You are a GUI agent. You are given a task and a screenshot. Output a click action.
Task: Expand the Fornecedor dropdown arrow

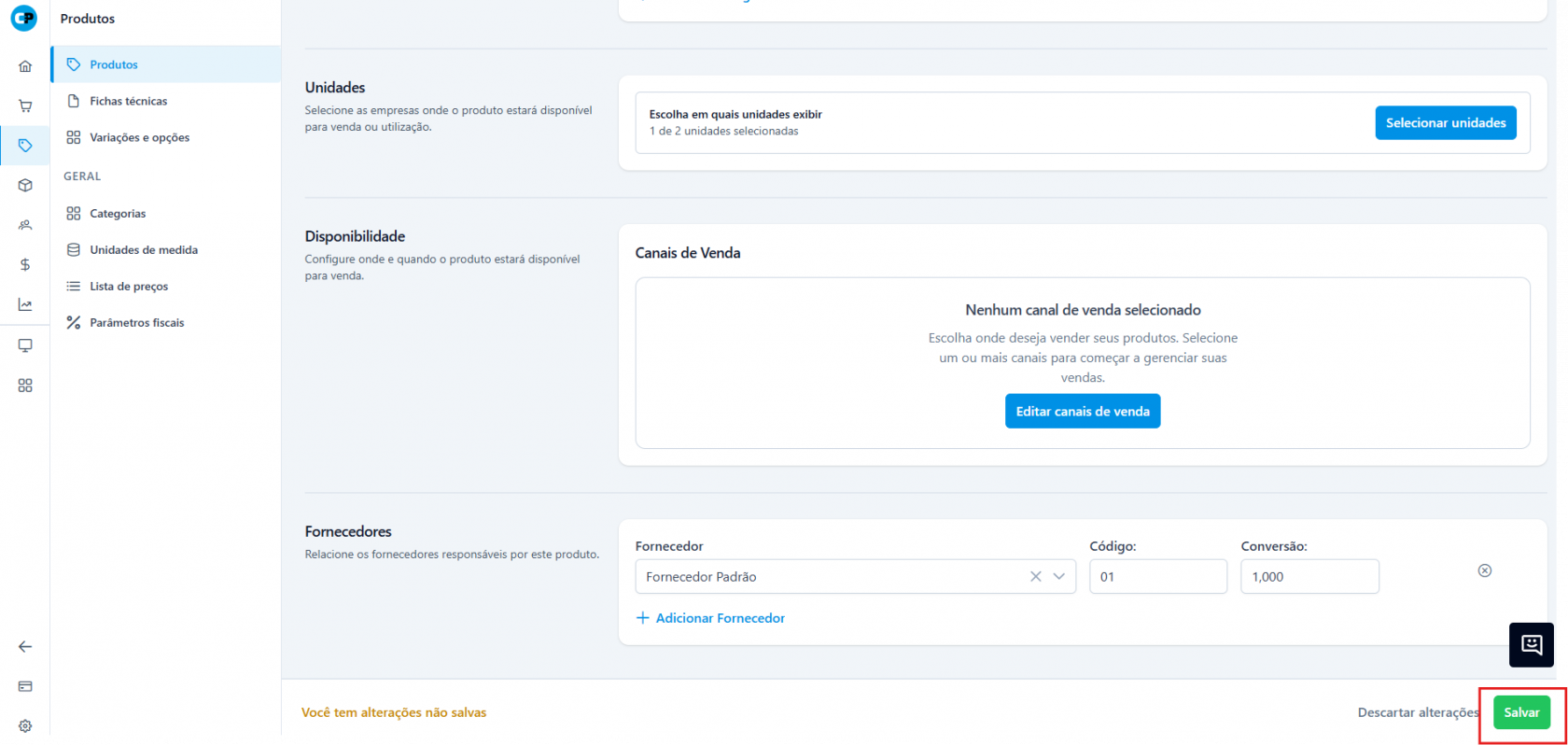[1058, 577]
